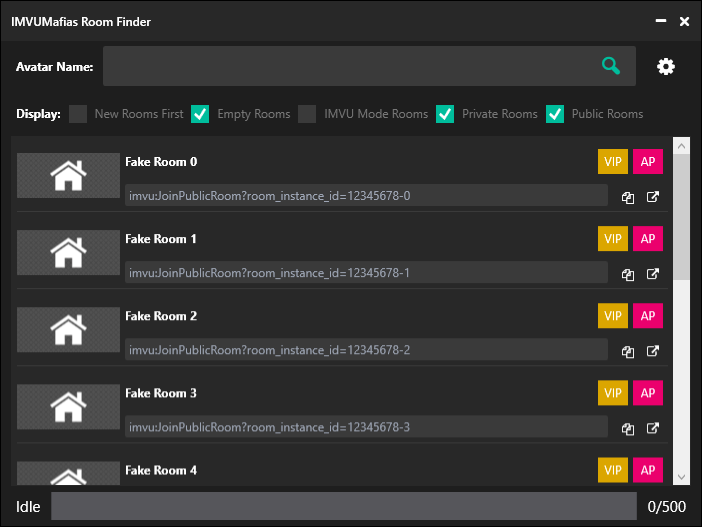Toggle the Public Rooms checkbox
This screenshot has width=702, height=527.
click(555, 114)
